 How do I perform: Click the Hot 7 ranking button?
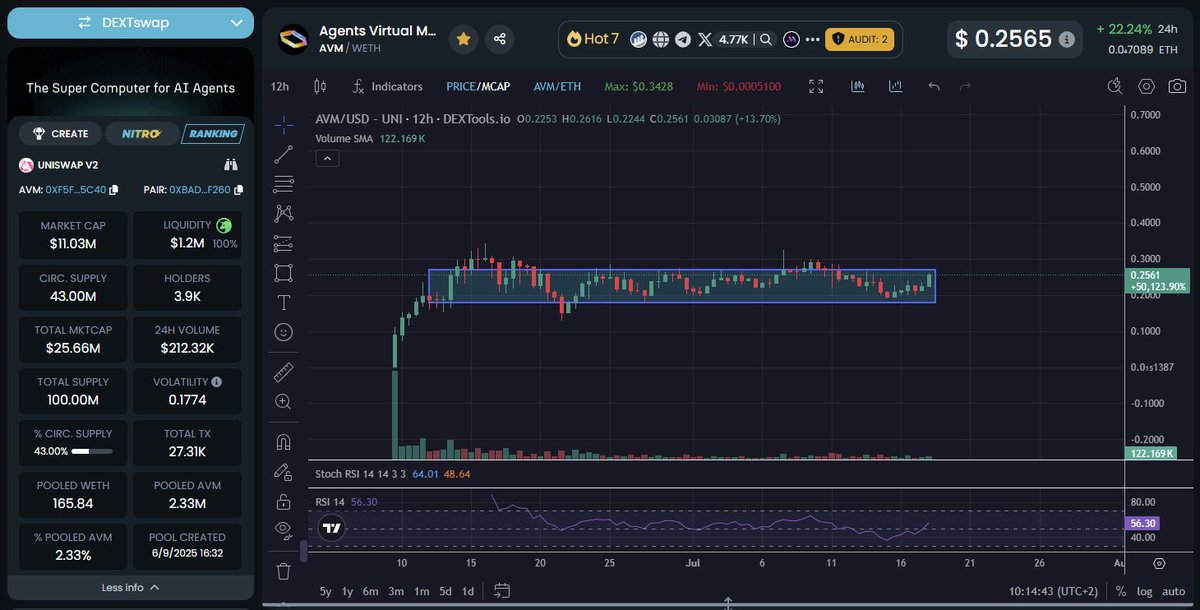593,40
